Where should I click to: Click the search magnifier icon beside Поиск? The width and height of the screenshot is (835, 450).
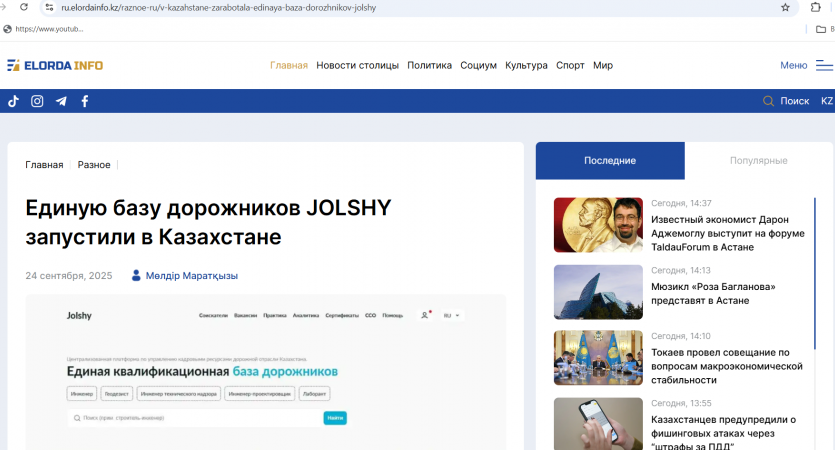click(768, 101)
